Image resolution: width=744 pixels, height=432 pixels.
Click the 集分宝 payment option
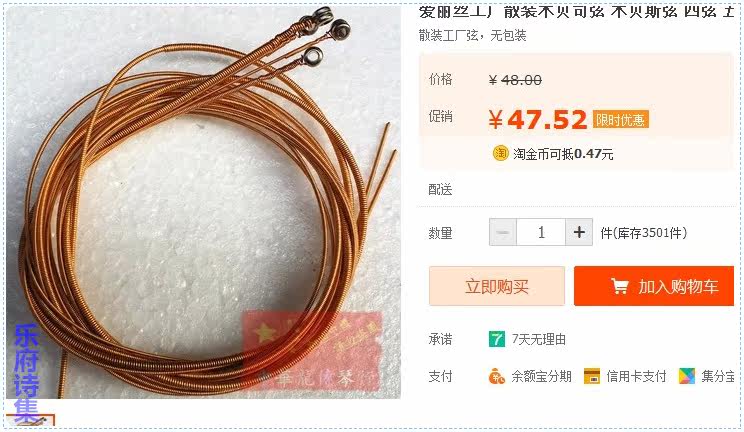(x=717, y=376)
